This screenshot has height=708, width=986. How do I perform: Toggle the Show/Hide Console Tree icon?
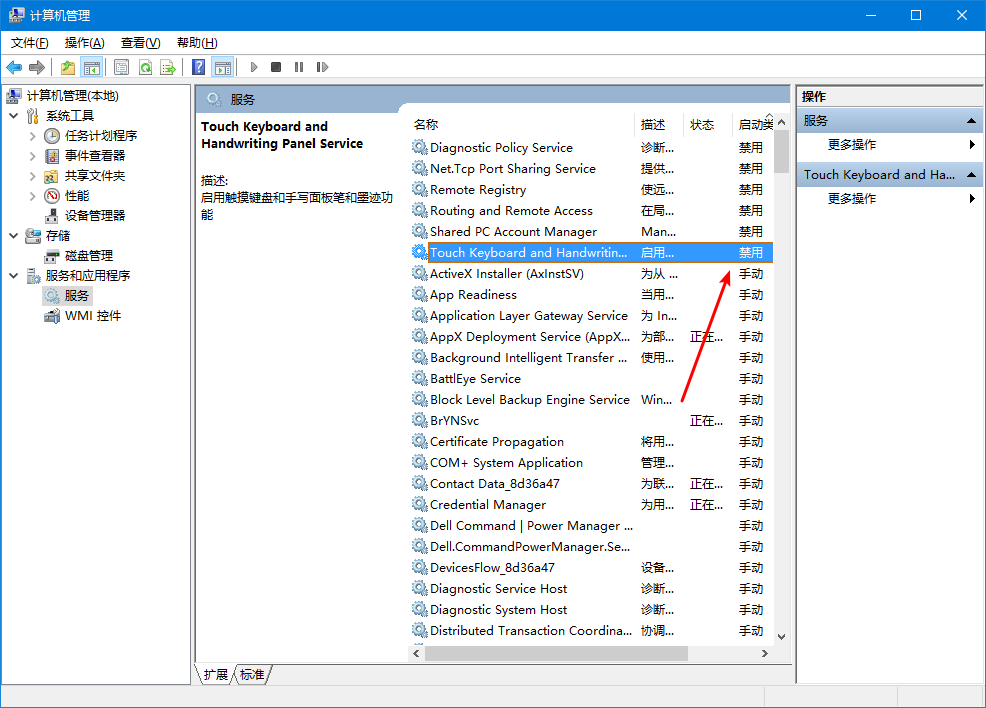91,67
